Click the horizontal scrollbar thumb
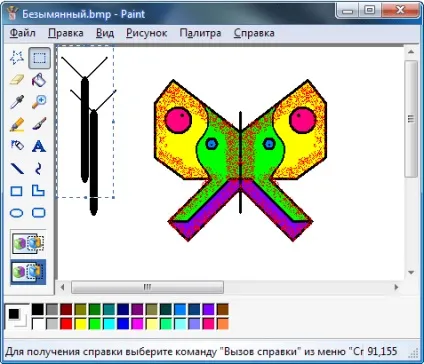Image resolution: width=424 pixels, height=364 pixels. coord(147,287)
